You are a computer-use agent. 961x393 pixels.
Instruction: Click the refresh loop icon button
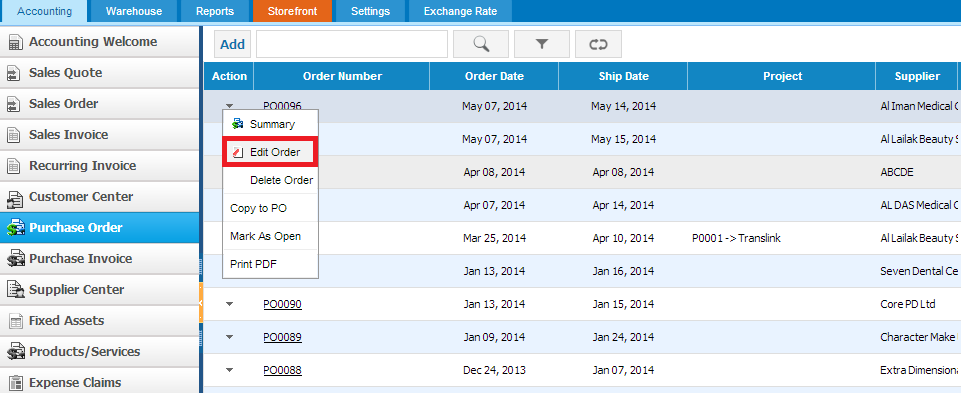[598, 44]
